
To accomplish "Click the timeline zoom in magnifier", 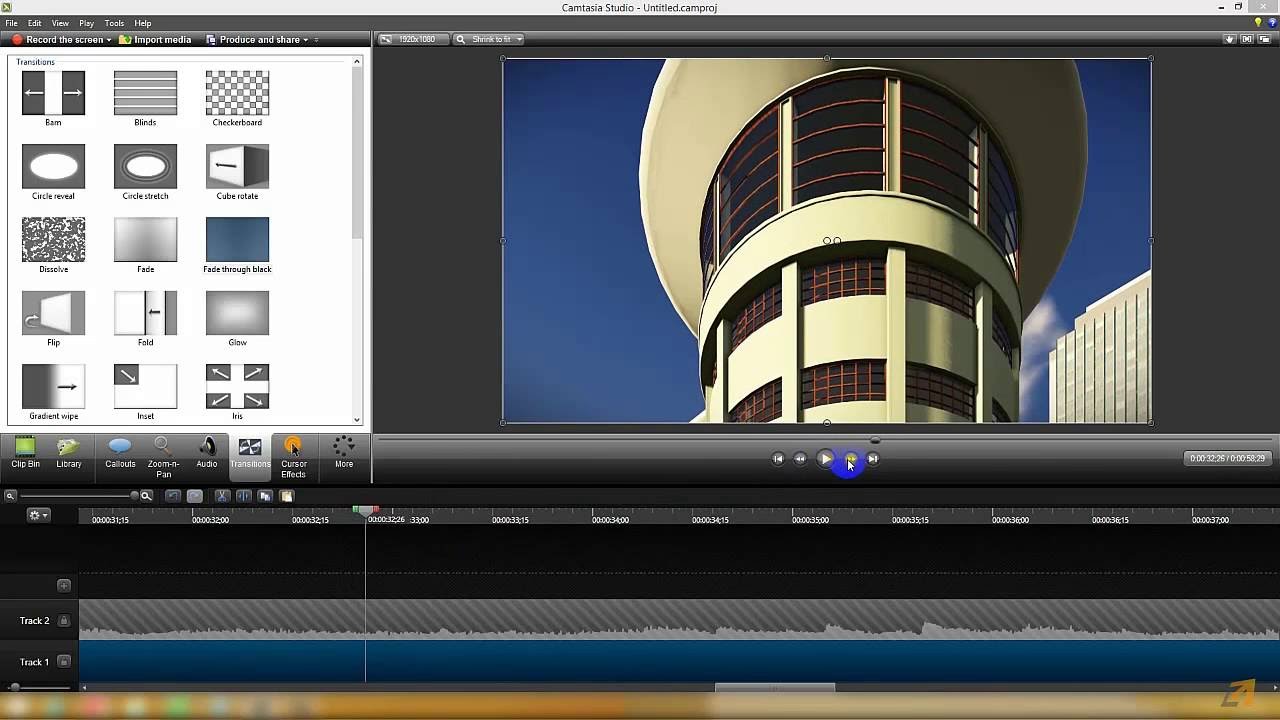I will click(146, 496).
